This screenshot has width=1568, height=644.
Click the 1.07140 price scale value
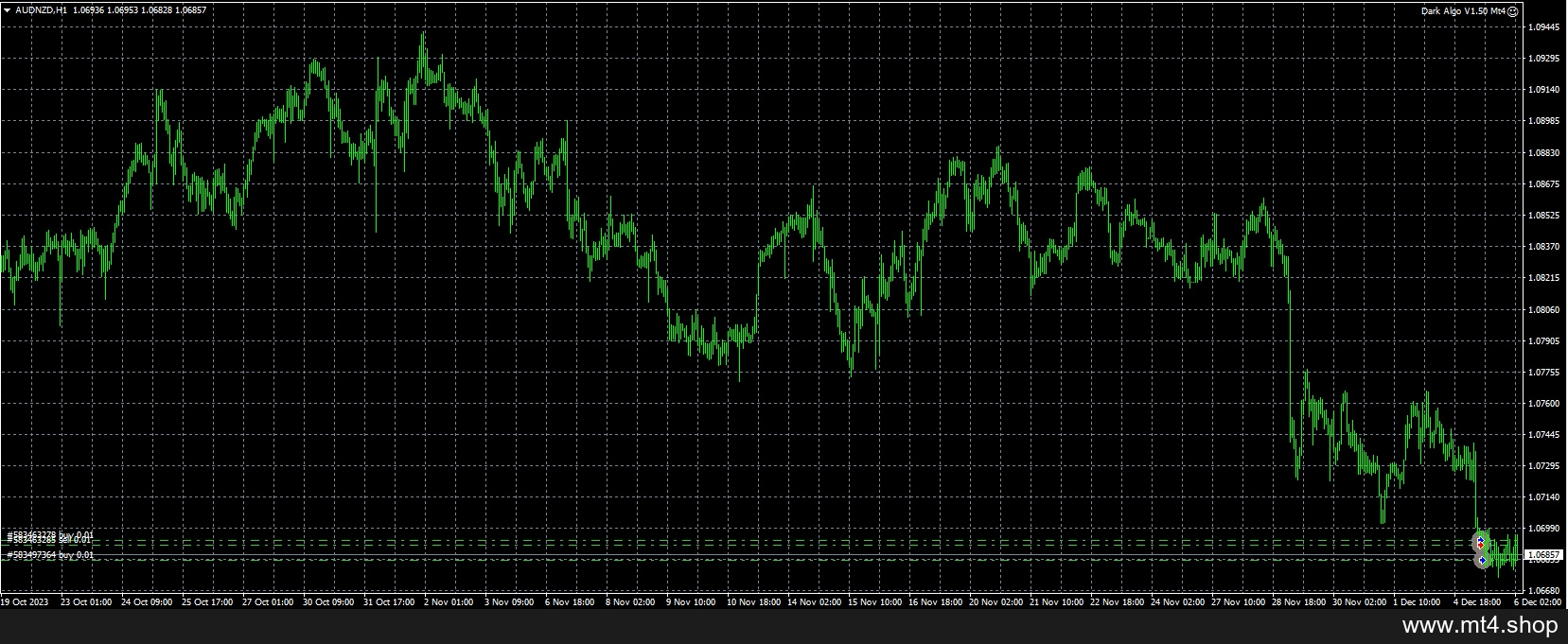1544,497
